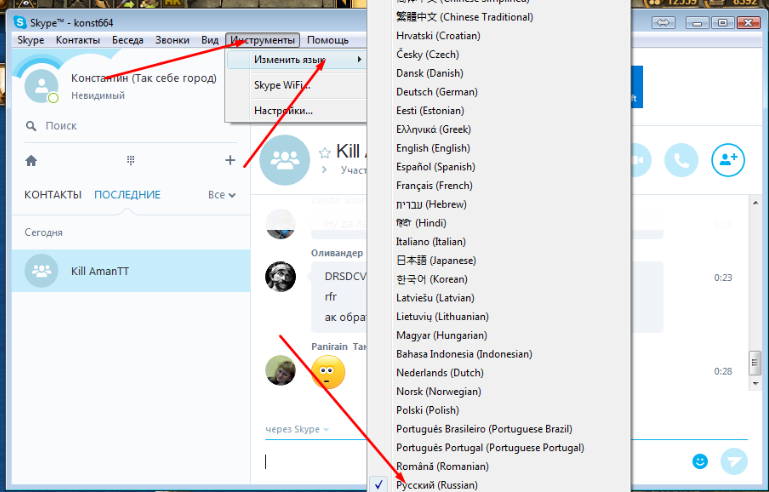Click the search magnifier icon
The height and width of the screenshot is (492, 769).
[31, 126]
